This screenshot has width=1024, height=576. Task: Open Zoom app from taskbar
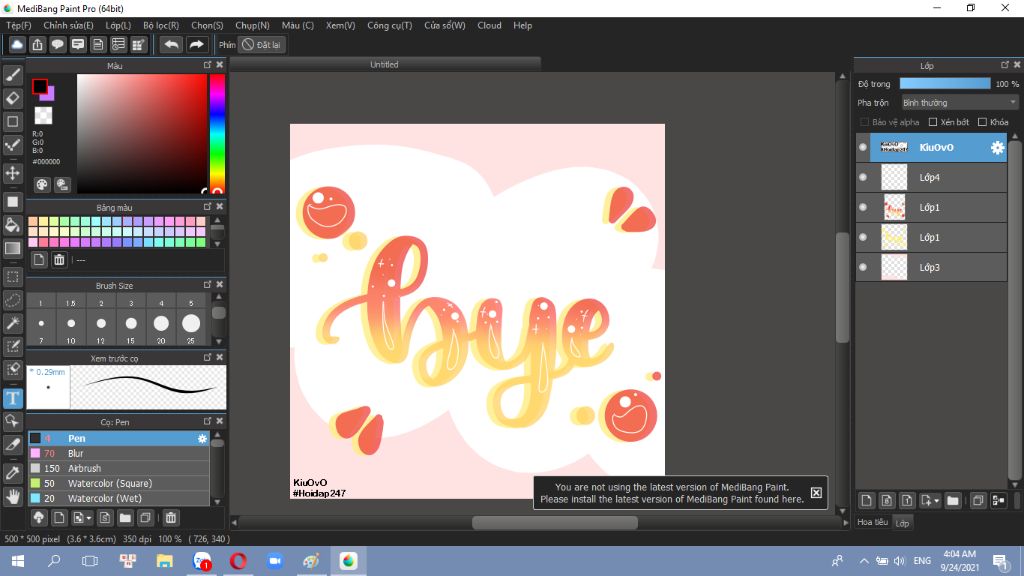tap(274, 561)
